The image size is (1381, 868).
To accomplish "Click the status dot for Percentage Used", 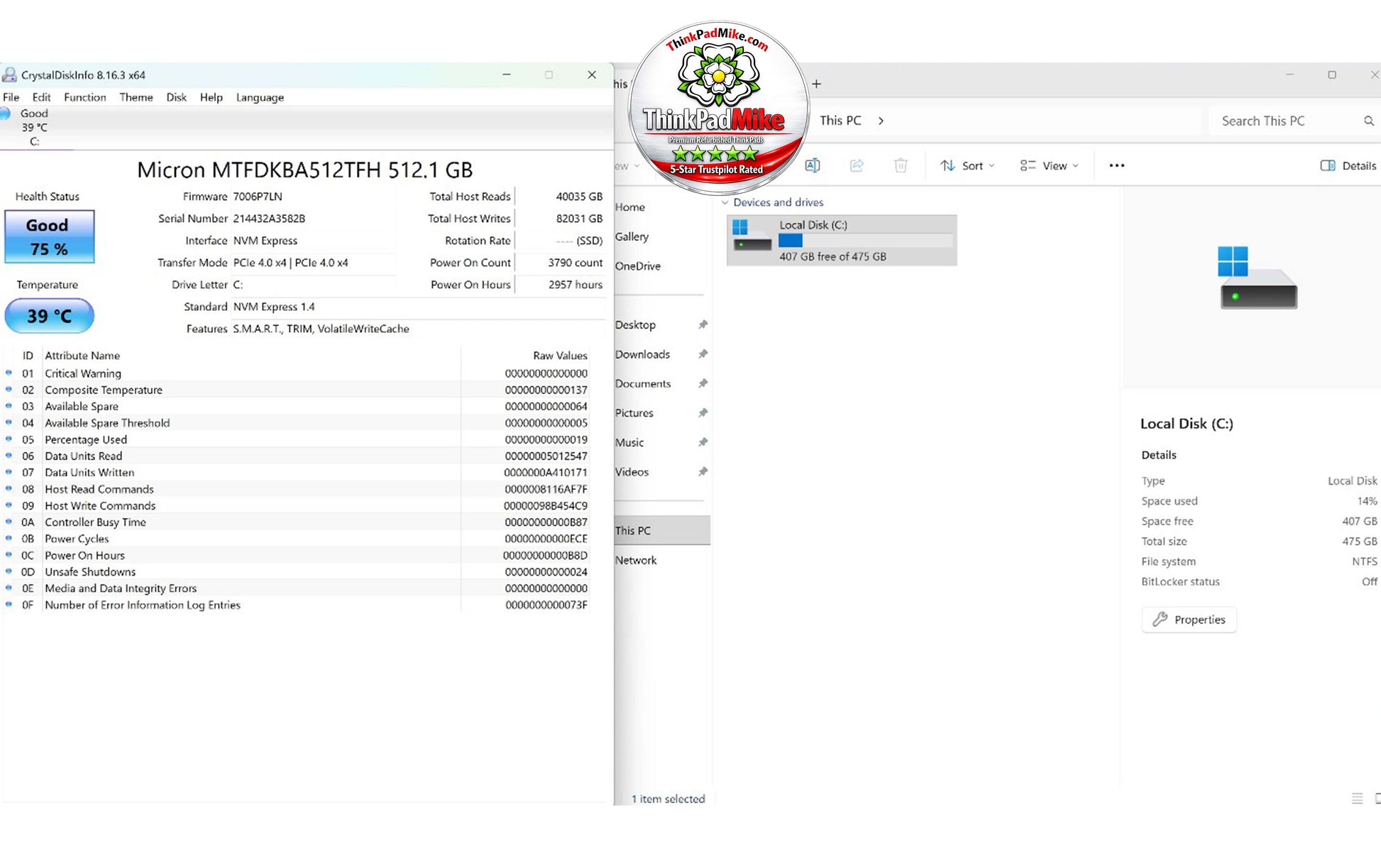I will tap(9, 439).
